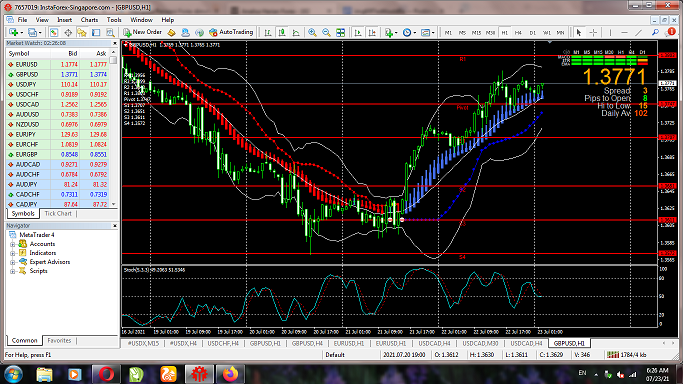This screenshot has height=384, width=683.
Task: Expand the Accounts node in the Navigator
Action: pyautogui.click(x=13, y=244)
